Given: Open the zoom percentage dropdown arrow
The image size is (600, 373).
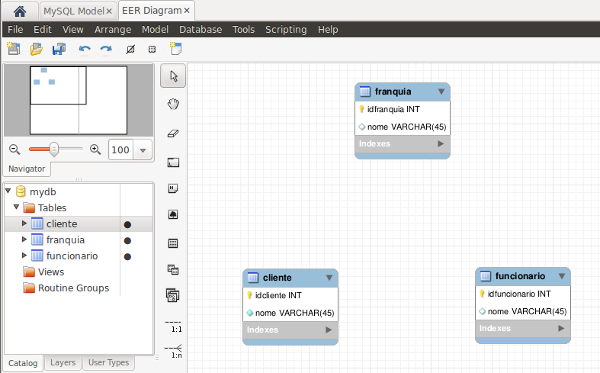Looking at the screenshot, I should pos(143,150).
